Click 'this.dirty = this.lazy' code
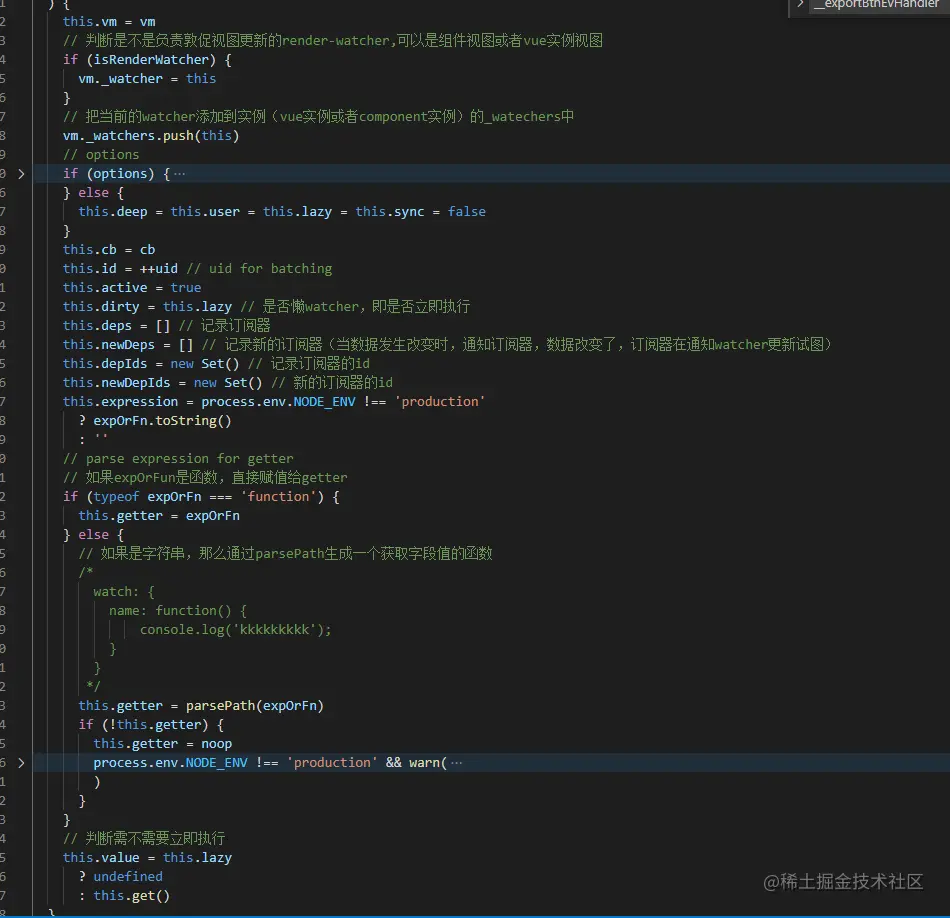This screenshot has height=918, width=950. point(147,307)
